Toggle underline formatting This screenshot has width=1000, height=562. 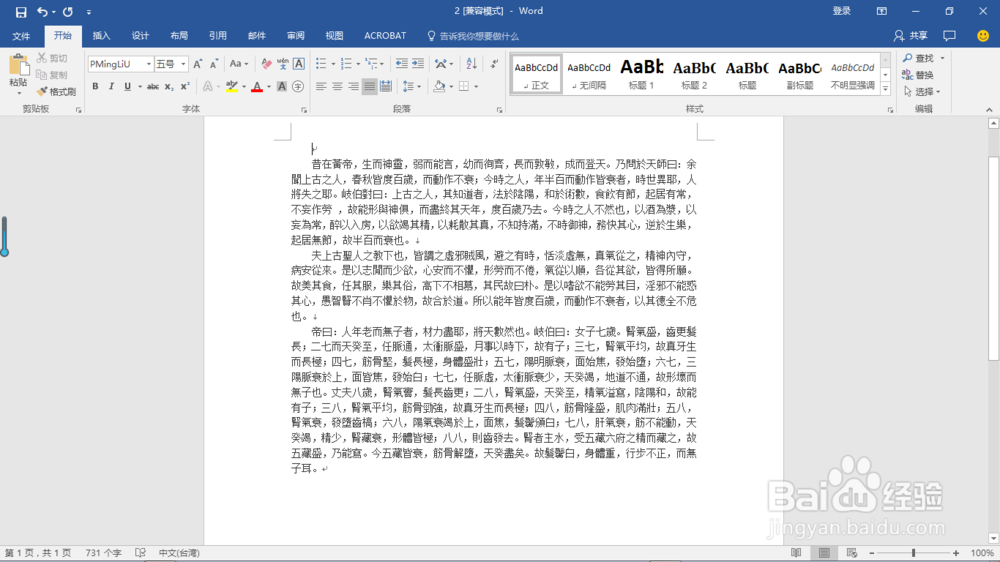click(x=128, y=87)
